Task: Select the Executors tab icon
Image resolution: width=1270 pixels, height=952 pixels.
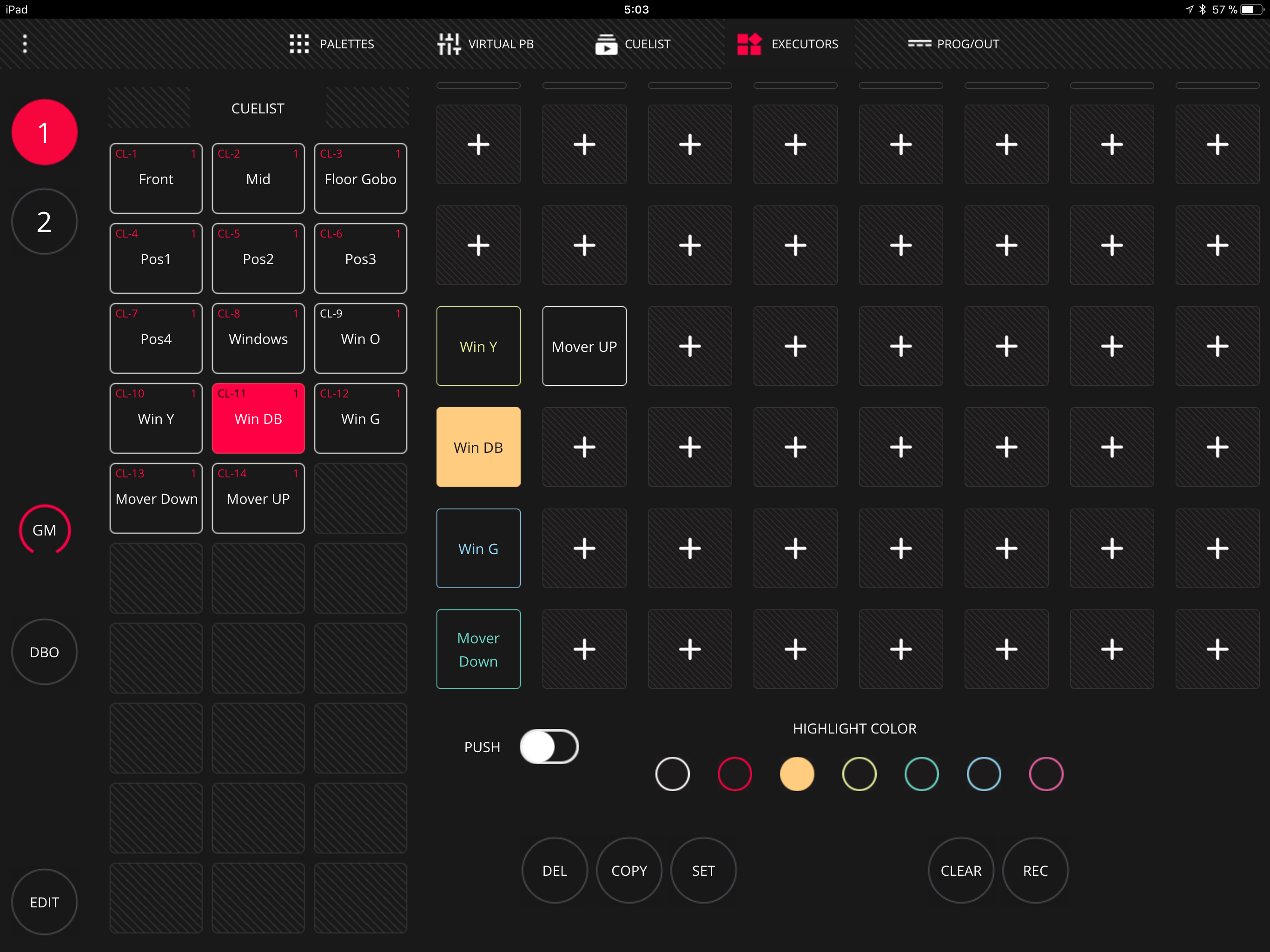Action: coord(749,44)
